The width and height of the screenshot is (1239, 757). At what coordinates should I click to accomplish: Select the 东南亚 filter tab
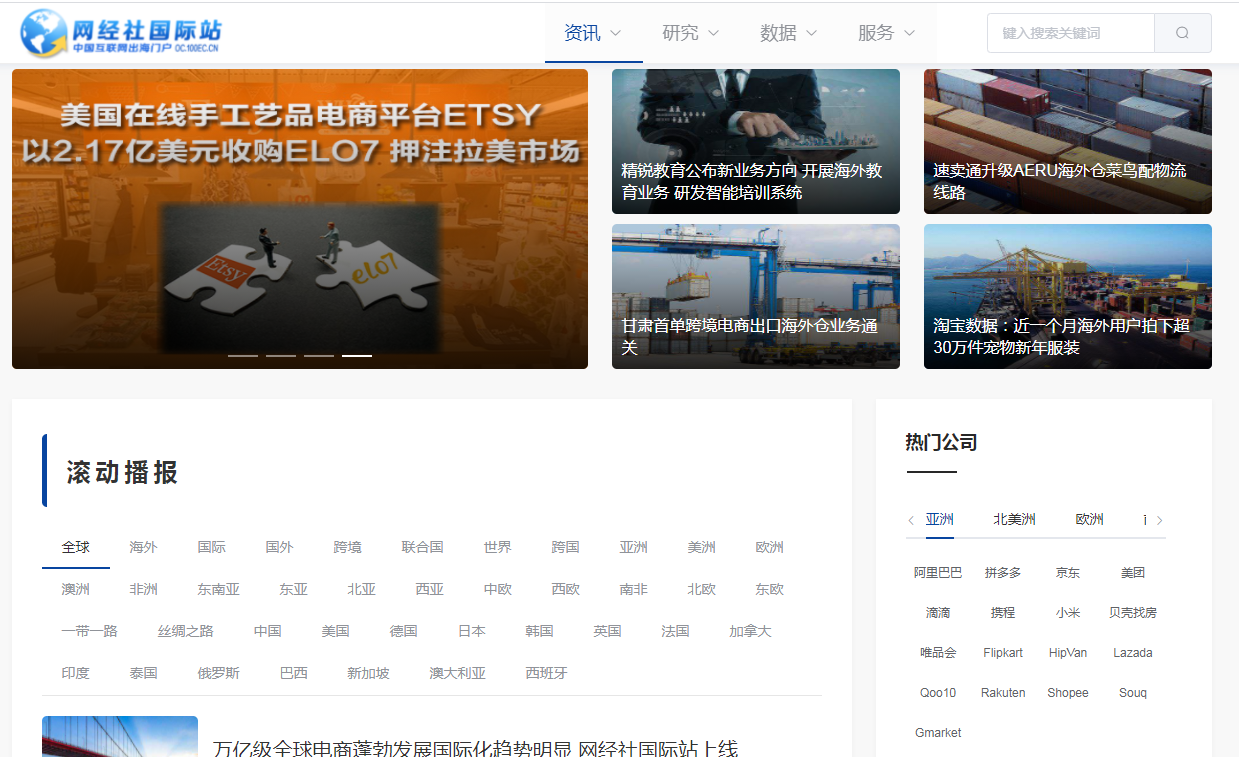tap(219, 589)
